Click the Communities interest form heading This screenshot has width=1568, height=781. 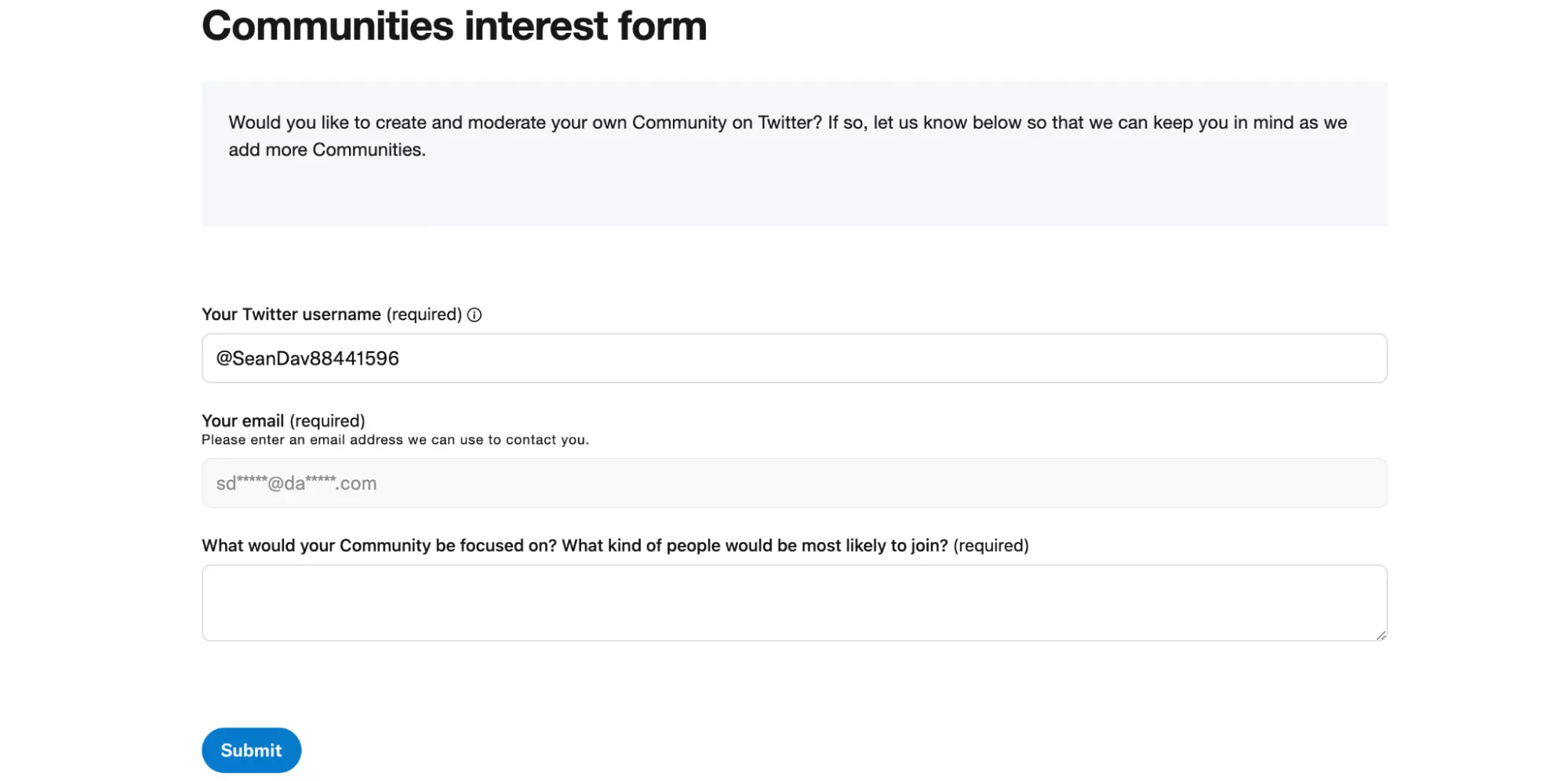coord(453,26)
